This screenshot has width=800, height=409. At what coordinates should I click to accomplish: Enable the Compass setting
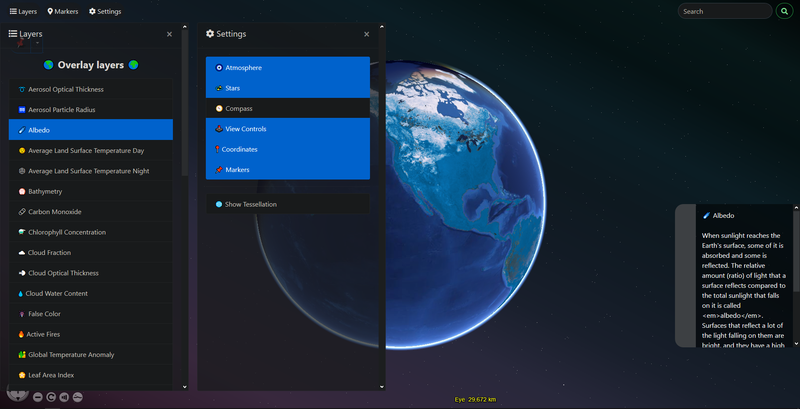point(288,108)
